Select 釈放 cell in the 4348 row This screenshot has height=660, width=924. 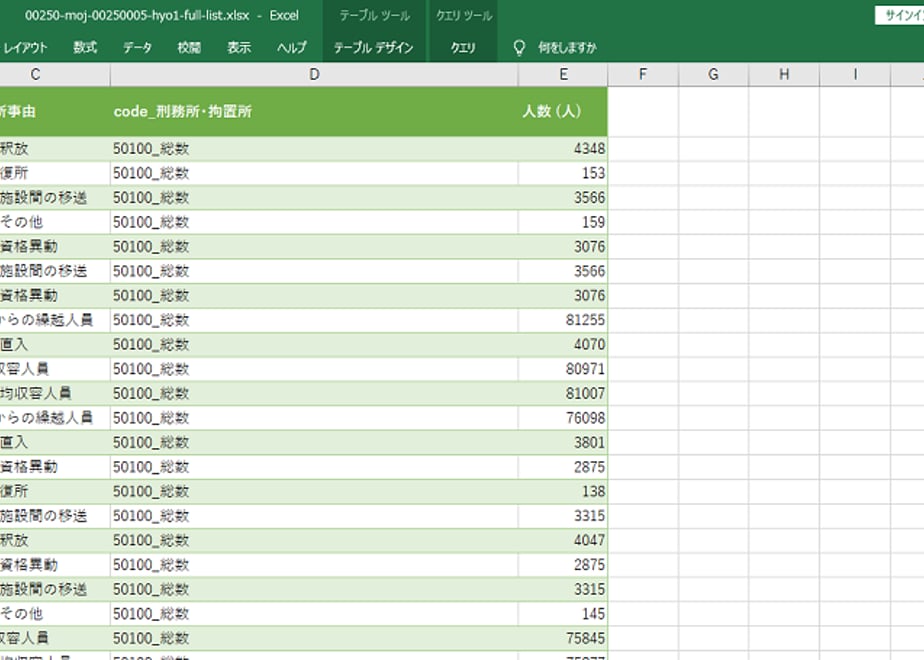pyautogui.click(x=55, y=148)
